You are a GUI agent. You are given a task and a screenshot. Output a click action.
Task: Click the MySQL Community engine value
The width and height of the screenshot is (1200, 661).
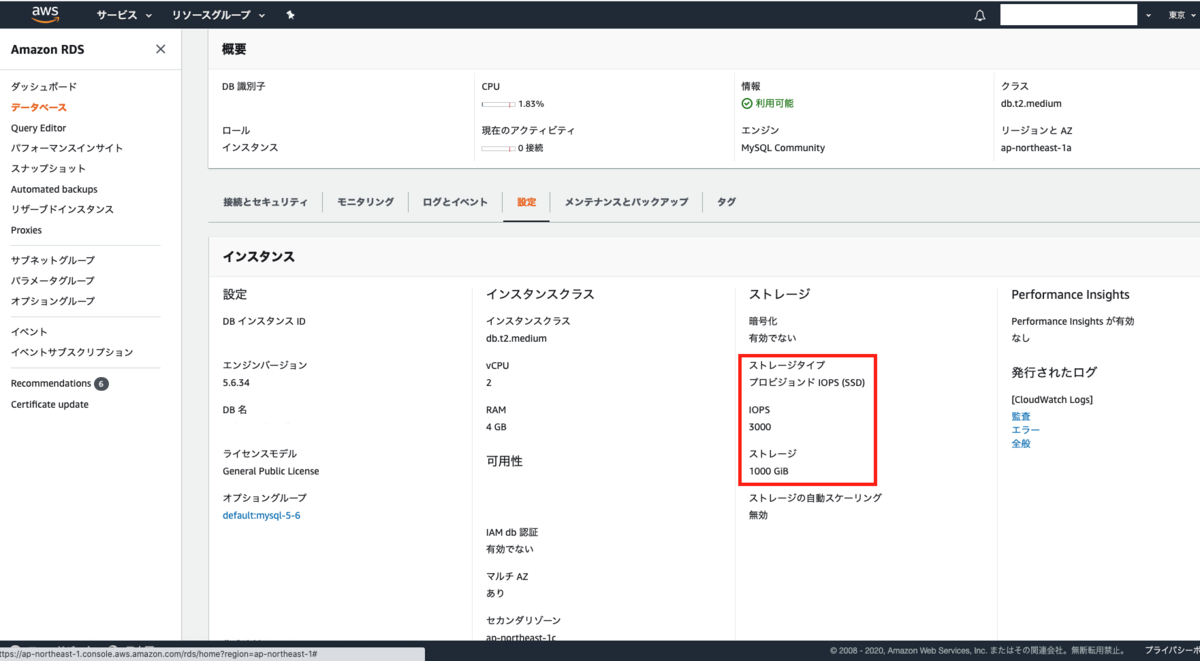click(783, 148)
